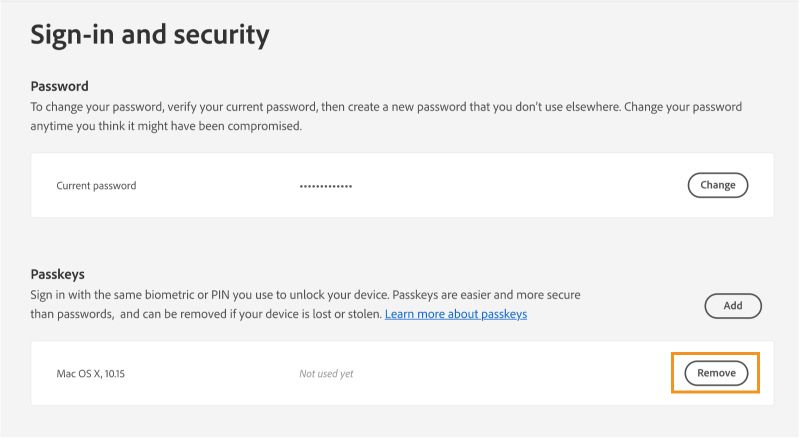Click the Mac OS X, 10.15 passkey name
Viewport: 799px width, 438px height.
coord(97,374)
